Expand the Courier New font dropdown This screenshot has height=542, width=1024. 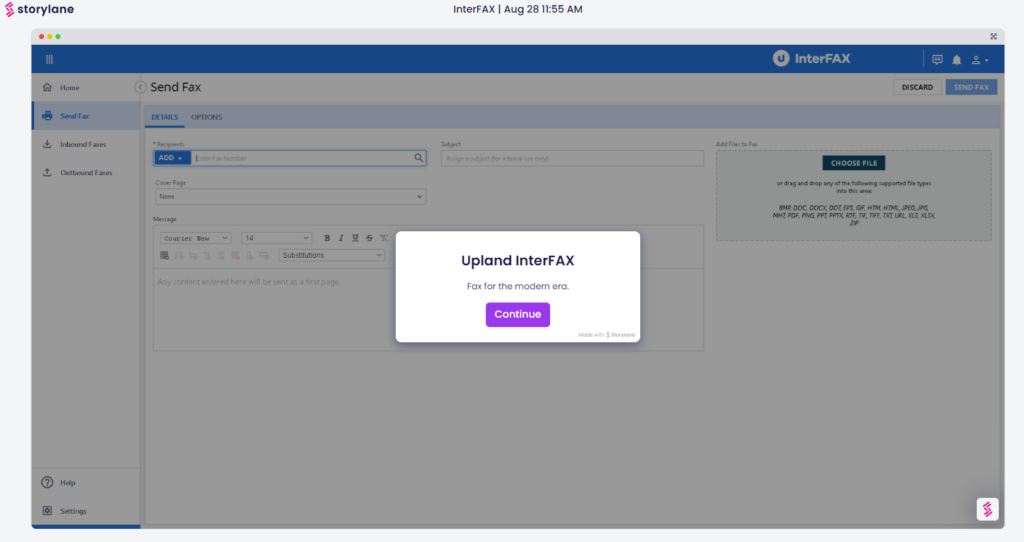pyautogui.click(x=196, y=238)
